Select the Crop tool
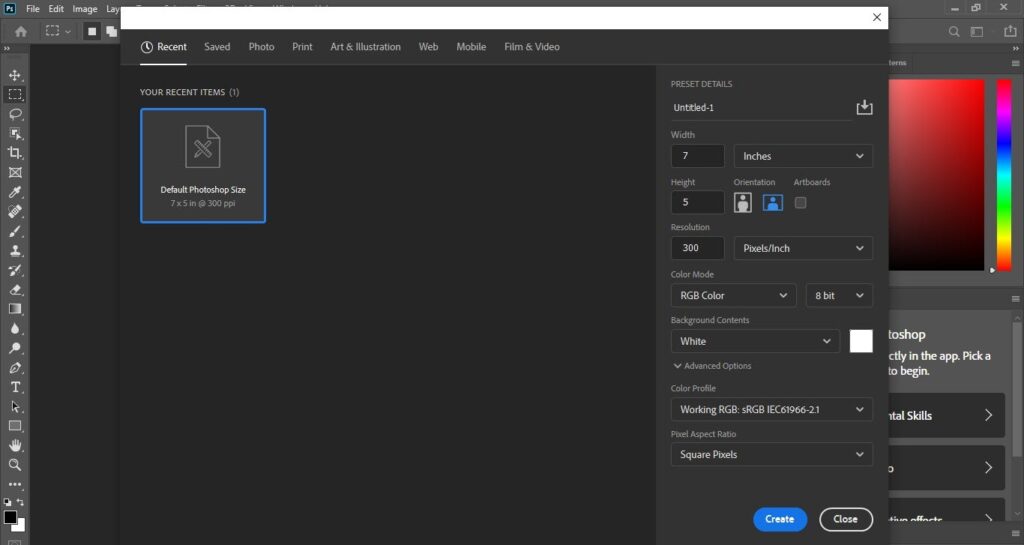This screenshot has width=1024, height=545. [14, 153]
